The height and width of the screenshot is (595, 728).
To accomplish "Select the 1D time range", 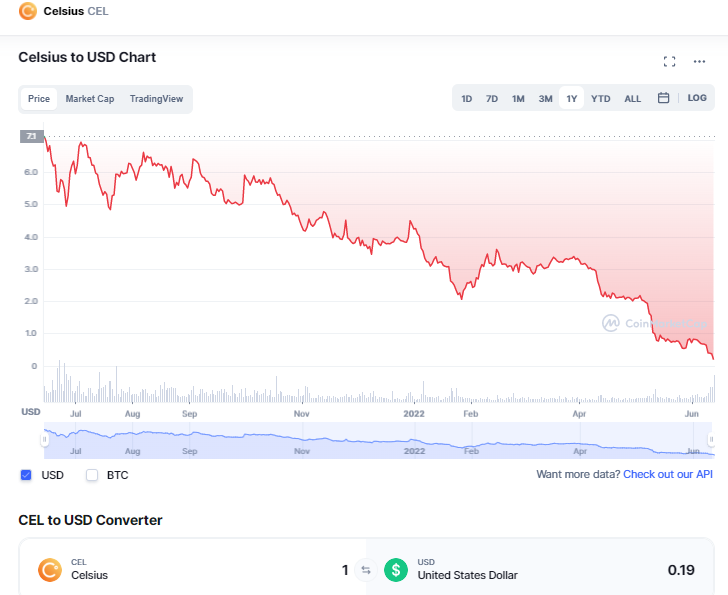I will coord(467,99).
